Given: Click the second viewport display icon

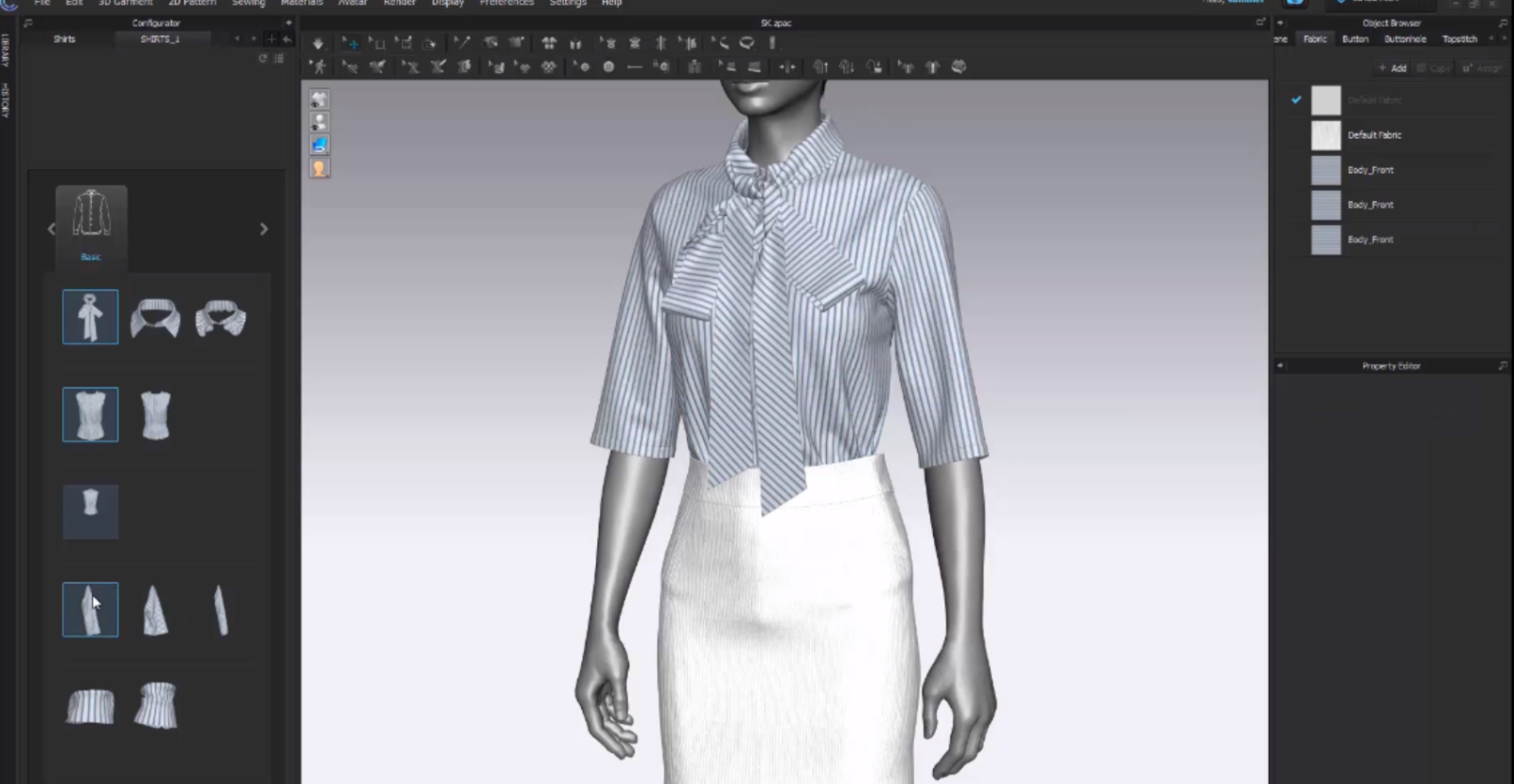Looking at the screenshot, I should pyautogui.click(x=320, y=122).
